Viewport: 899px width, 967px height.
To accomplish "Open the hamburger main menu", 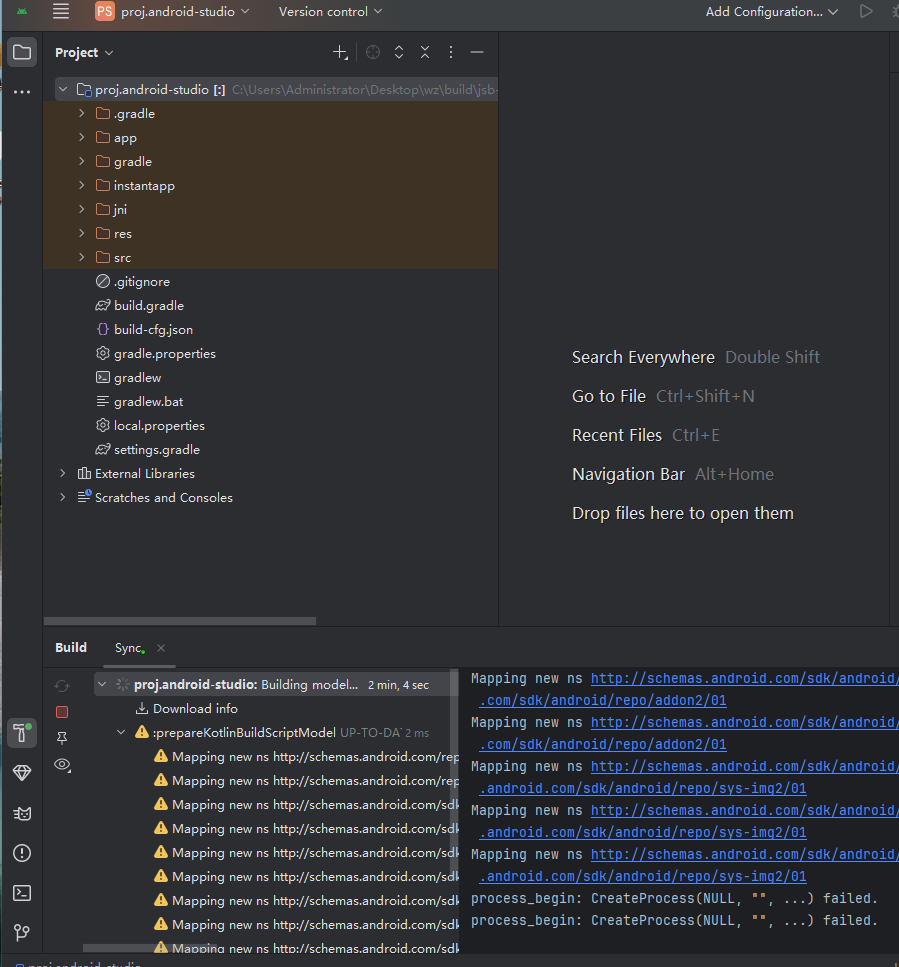I will coord(61,12).
